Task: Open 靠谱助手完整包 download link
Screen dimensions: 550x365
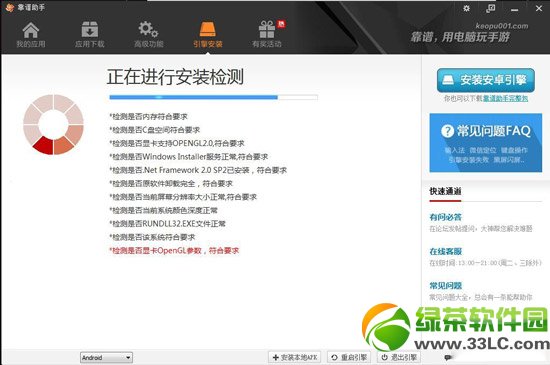Action: click(x=505, y=99)
